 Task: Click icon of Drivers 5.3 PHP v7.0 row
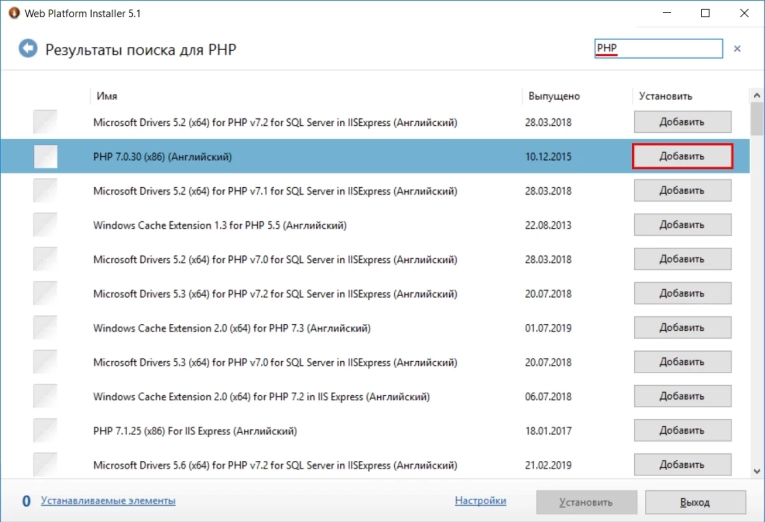[x=45, y=362]
